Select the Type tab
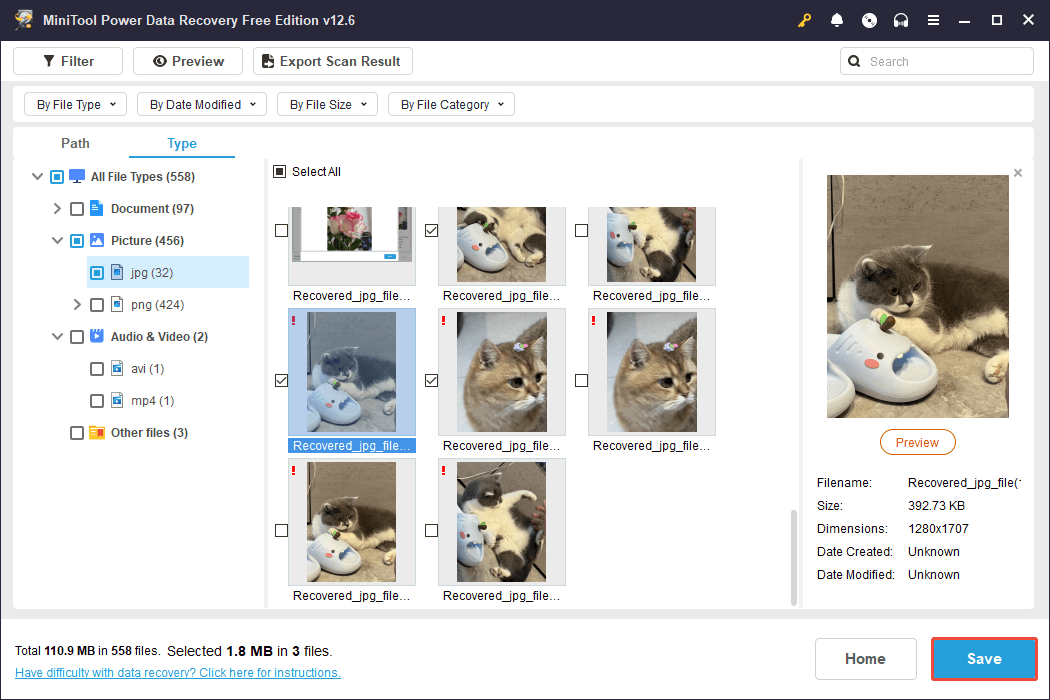 point(182,143)
